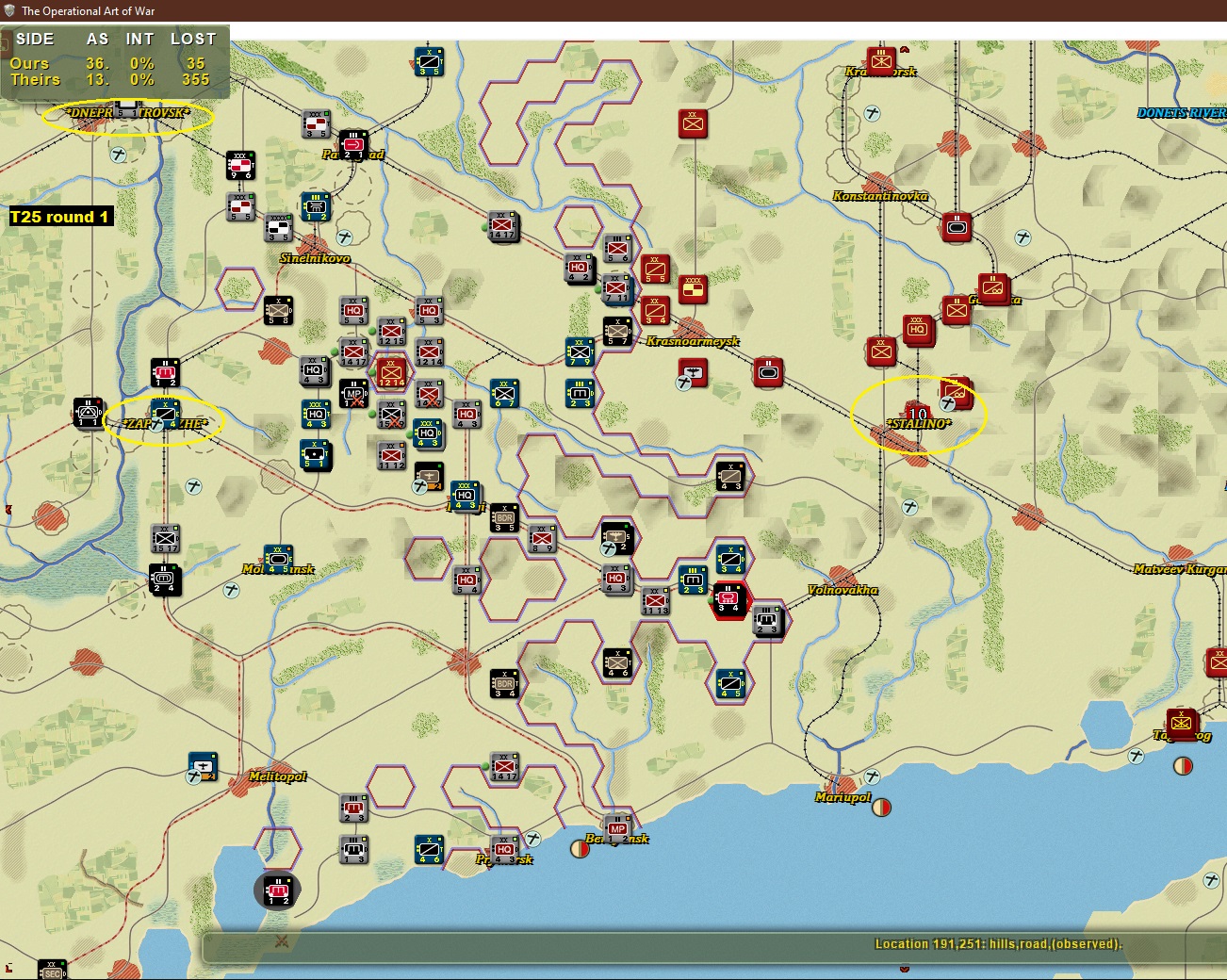The width and height of the screenshot is (1227, 980).
Task: Click the gray 1 3 artillery counter
Action: (353, 849)
